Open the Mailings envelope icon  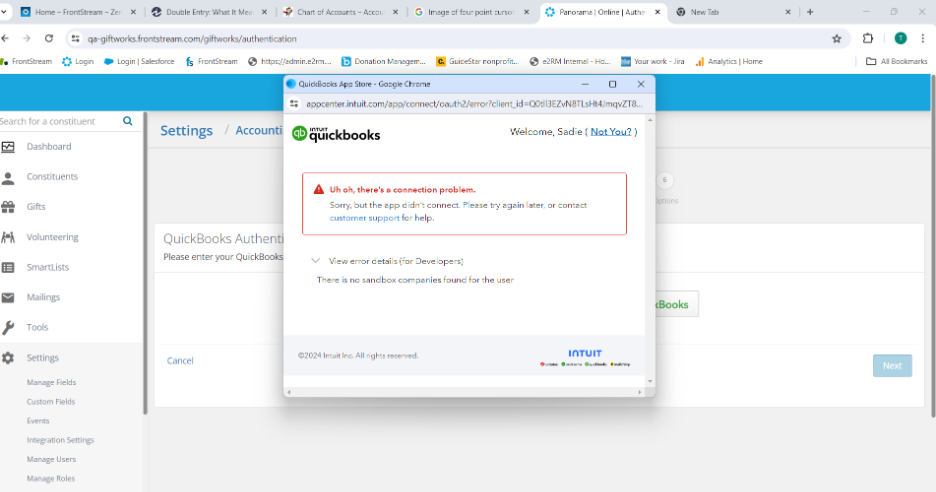pyautogui.click(x=8, y=297)
